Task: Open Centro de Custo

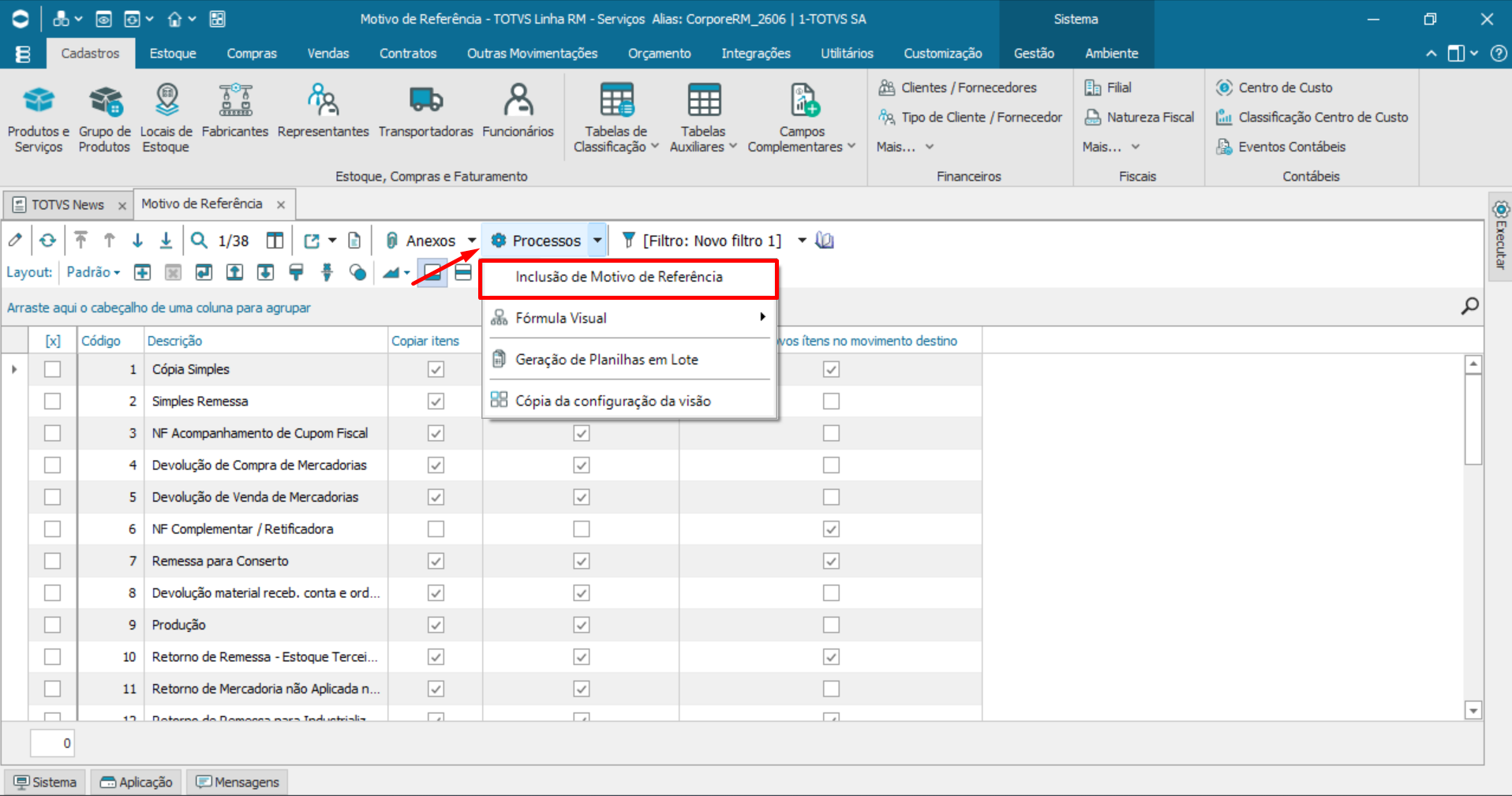Action: [x=1274, y=88]
